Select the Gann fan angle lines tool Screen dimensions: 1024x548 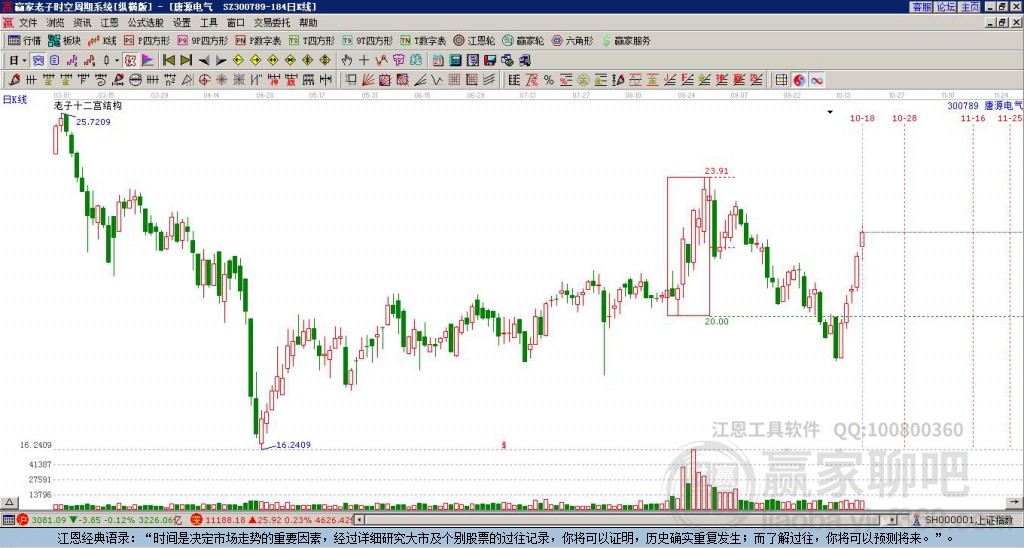pos(368,80)
